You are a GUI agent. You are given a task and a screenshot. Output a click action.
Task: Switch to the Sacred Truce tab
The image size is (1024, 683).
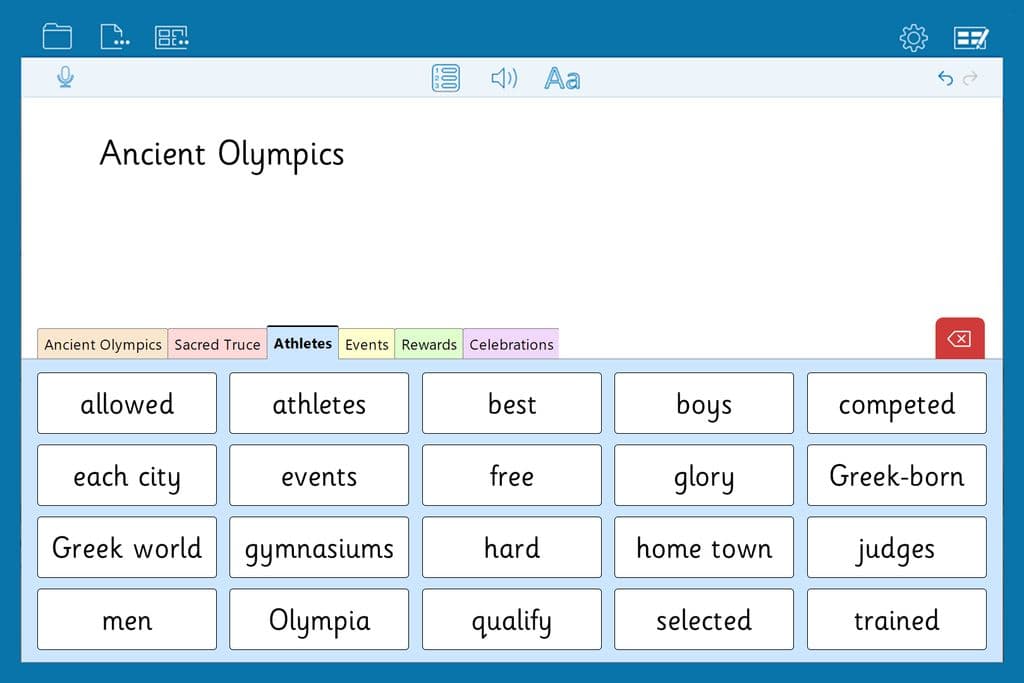click(x=217, y=344)
